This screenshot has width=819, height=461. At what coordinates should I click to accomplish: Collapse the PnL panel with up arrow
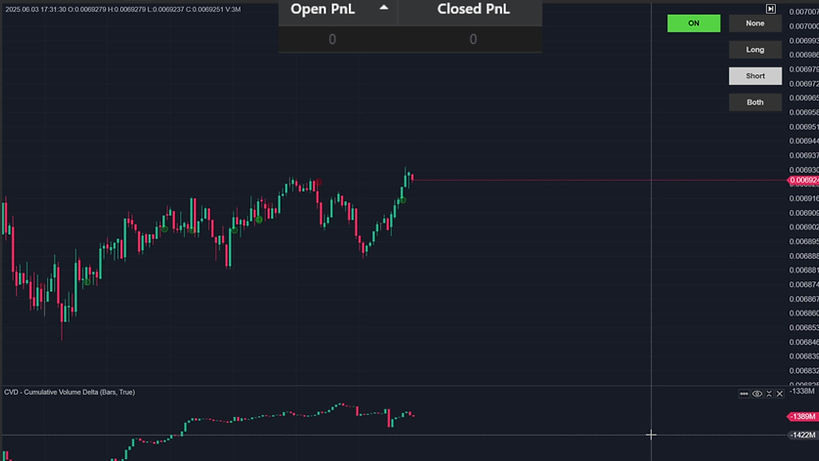[384, 8]
